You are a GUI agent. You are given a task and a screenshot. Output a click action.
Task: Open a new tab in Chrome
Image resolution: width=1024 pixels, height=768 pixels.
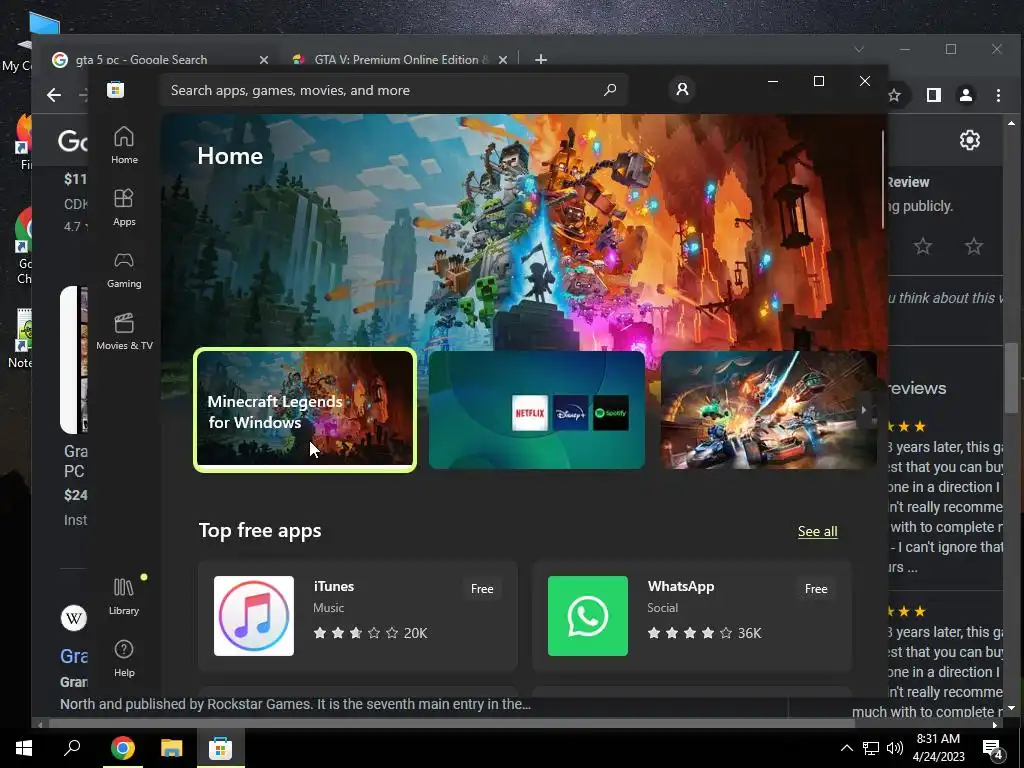[x=541, y=59]
